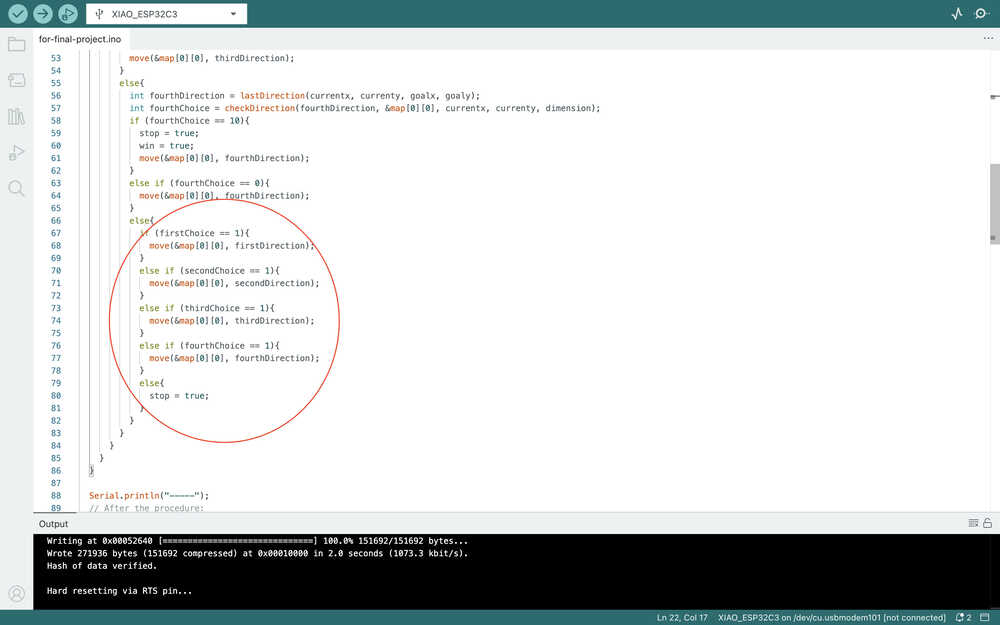Click "win = true;" on line 60
This screenshot has height=625, width=1000.
pyautogui.click(x=165, y=145)
